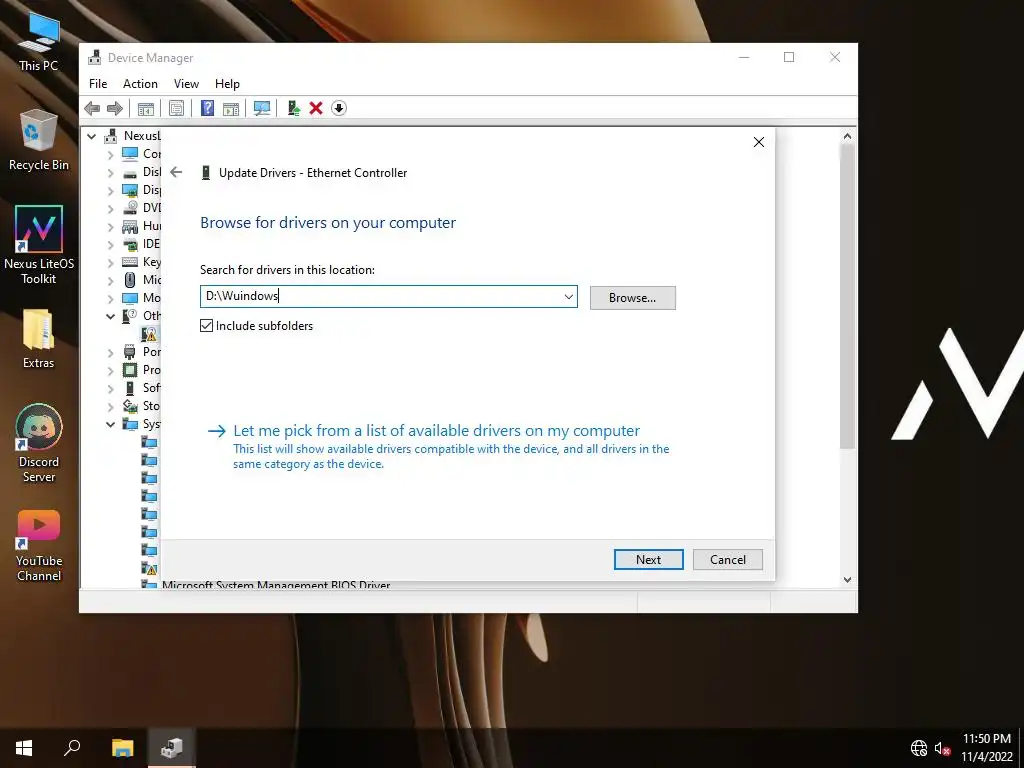
Task: Click the vertical scrollbar thumb in Device Manager
Action: point(847,296)
